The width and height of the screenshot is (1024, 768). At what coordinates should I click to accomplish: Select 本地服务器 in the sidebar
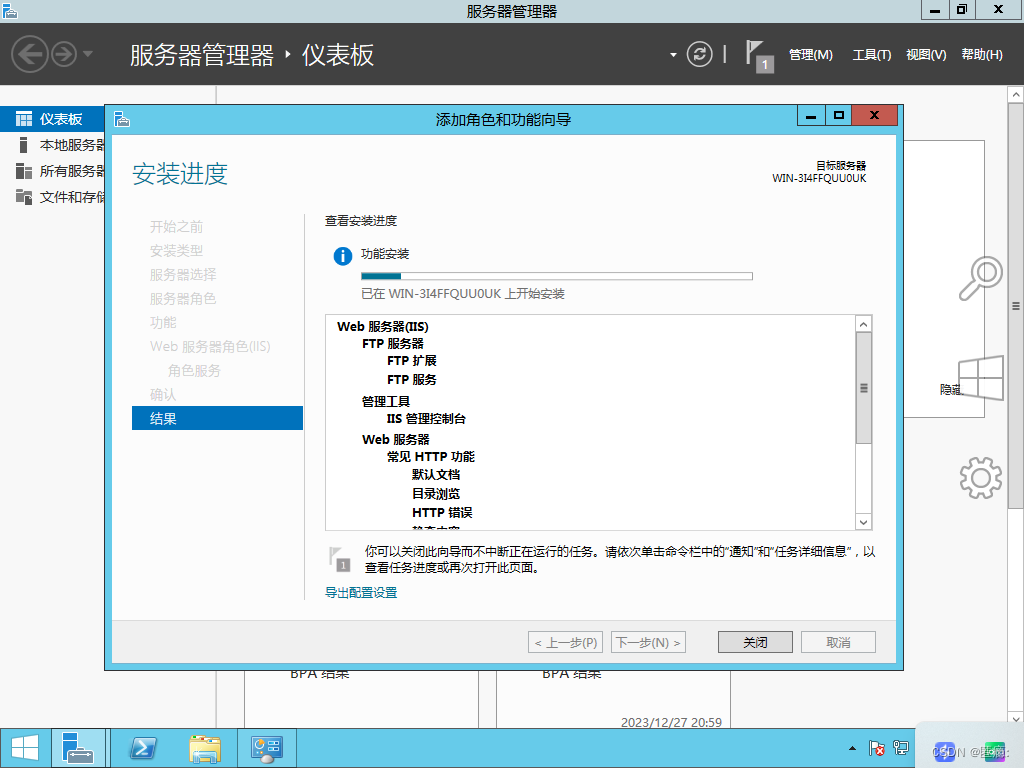[x=52, y=145]
